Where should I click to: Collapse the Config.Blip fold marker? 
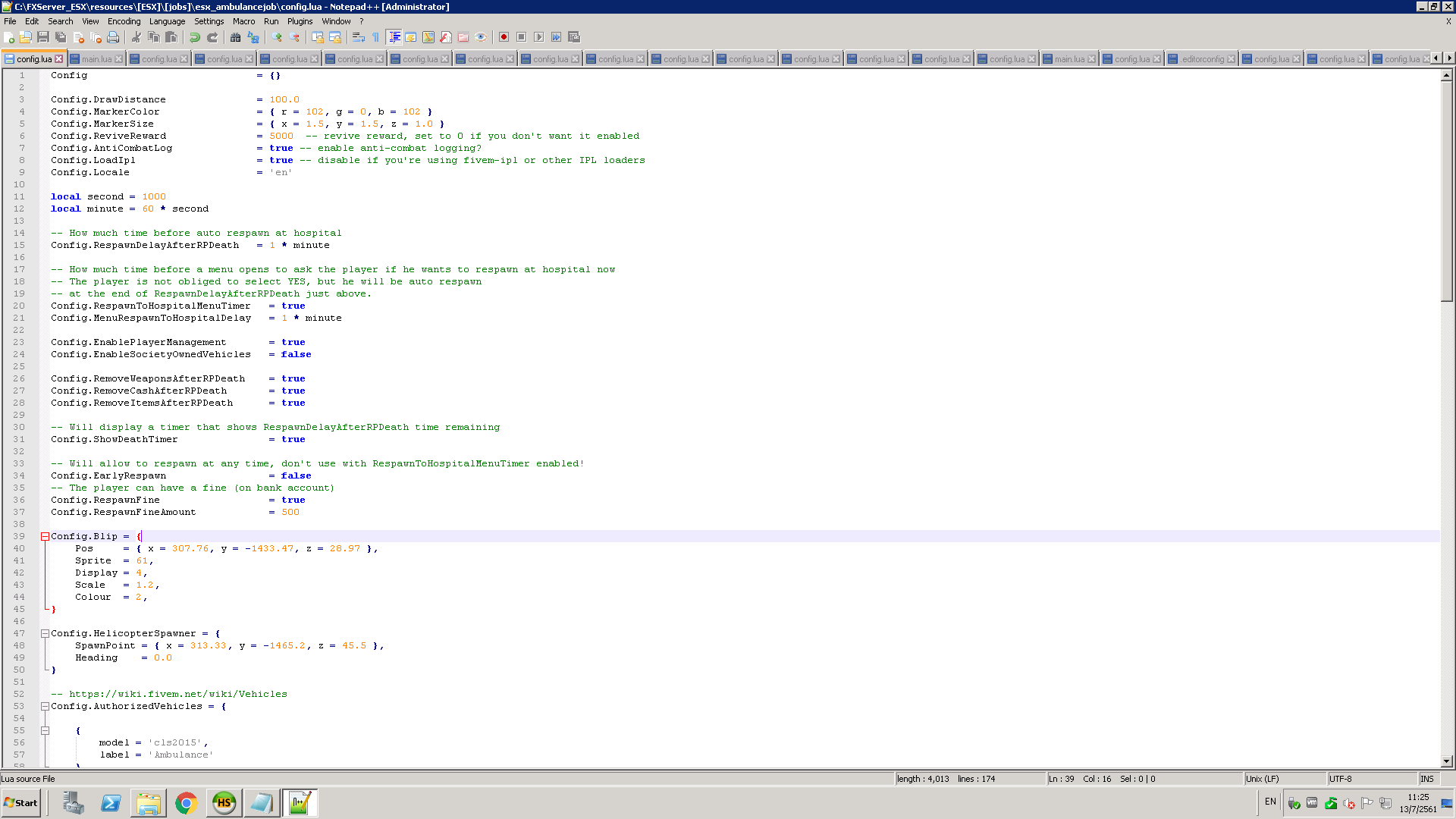click(45, 536)
